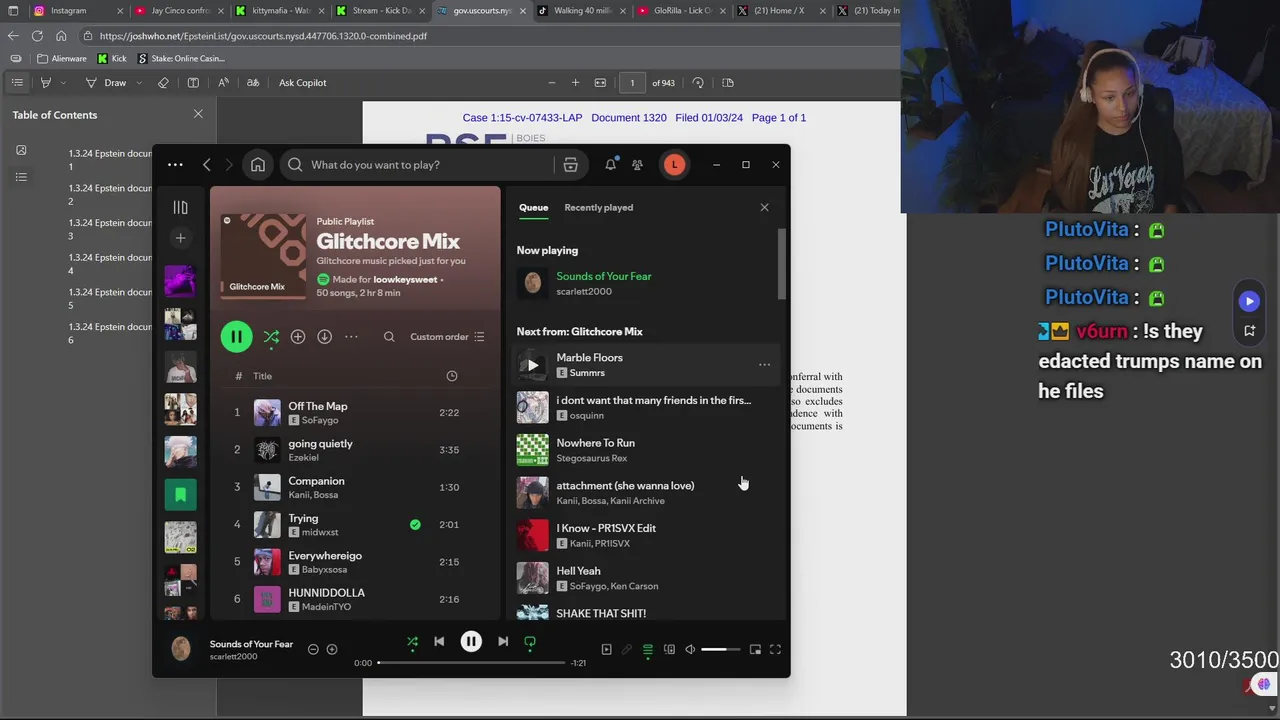Switch to the Recently played tab
1280x720 pixels.
[598, 208]
